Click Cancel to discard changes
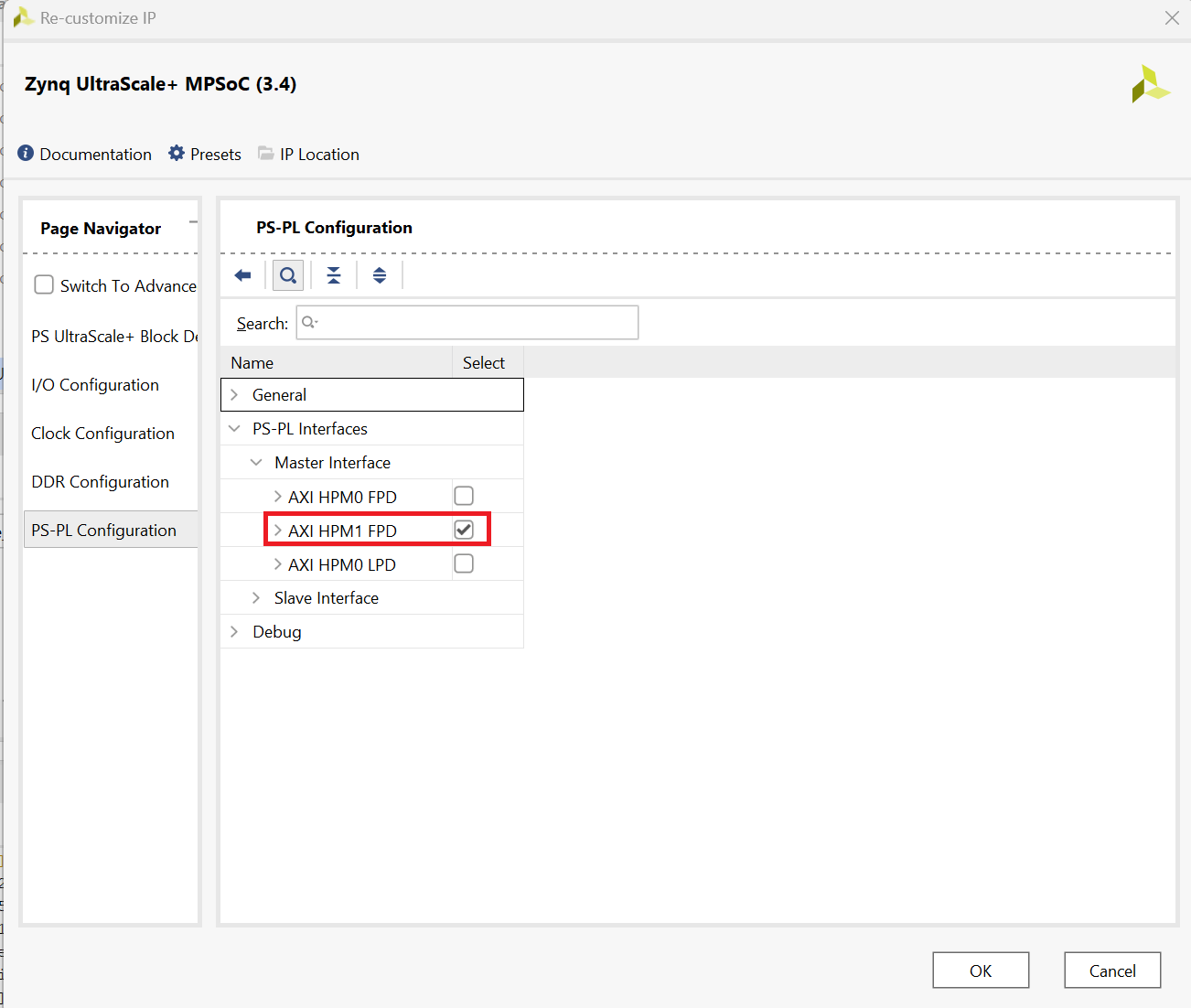Viewport: 1191px width, 1008px height. pyautogui.click(x=1112, y=970)
